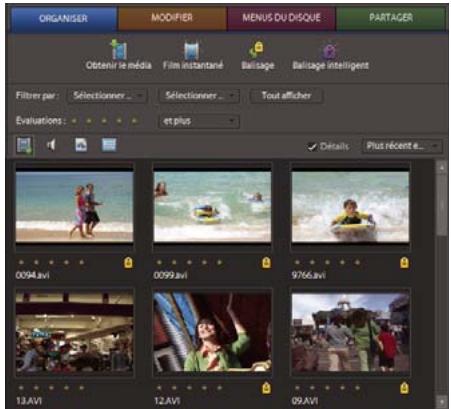Image resolution: width=451 pixels, height=409 pixels.
Task: Click the tag icon on 9766.avi
Action: [404, 263]
